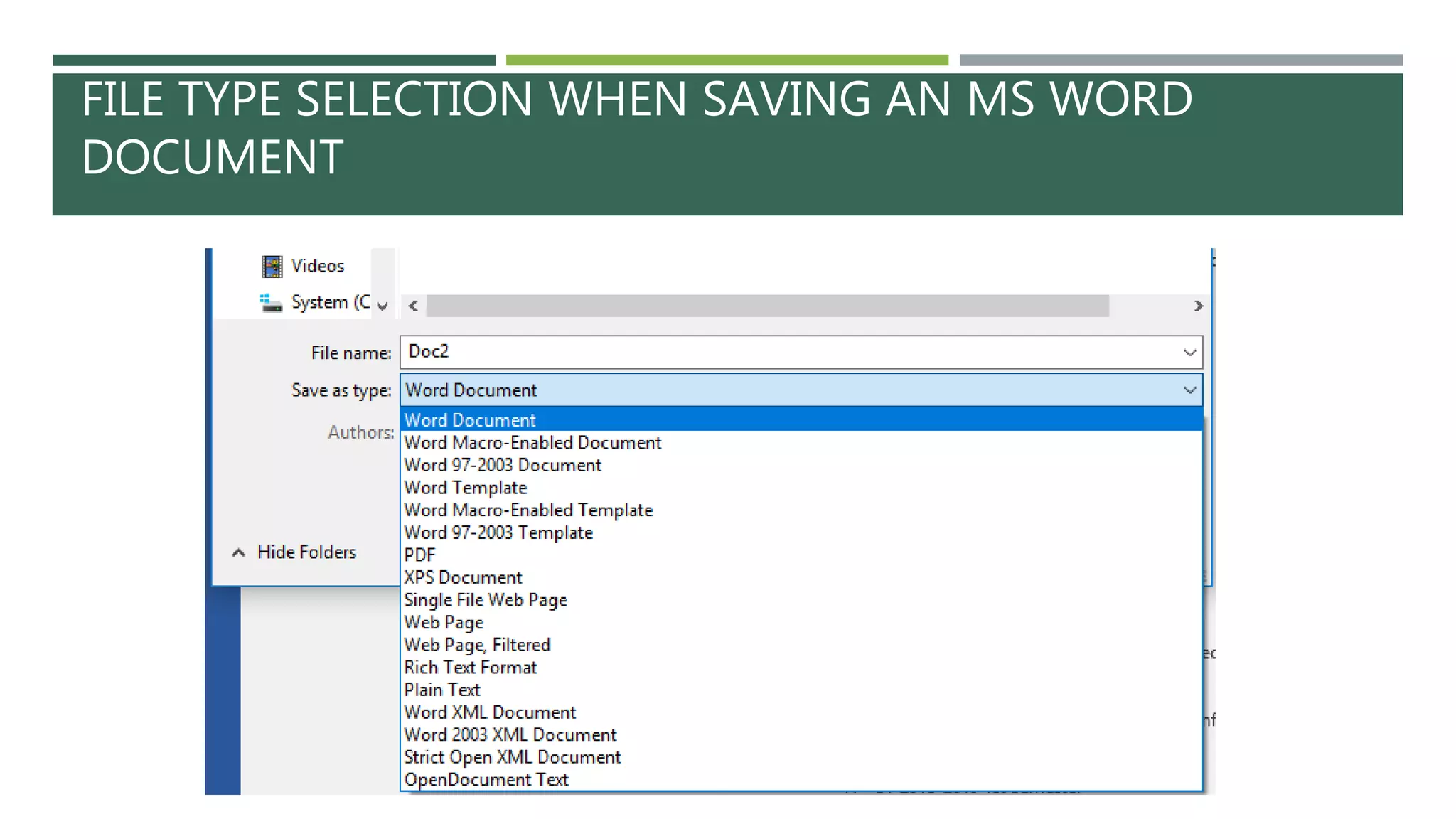Choose Word Macro-Enabled Template
1456x819 pixels.
pyautogui.click(x=801, y=510)
